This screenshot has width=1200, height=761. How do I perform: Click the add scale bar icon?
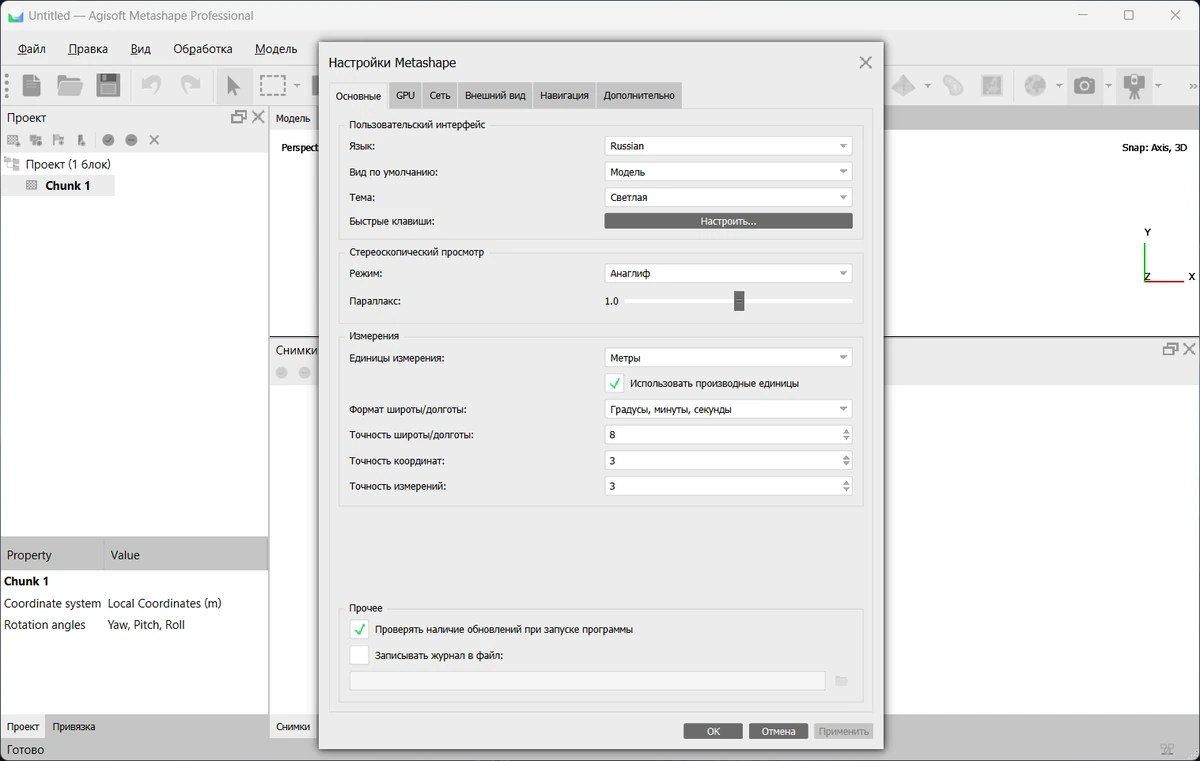pos(81,140)
